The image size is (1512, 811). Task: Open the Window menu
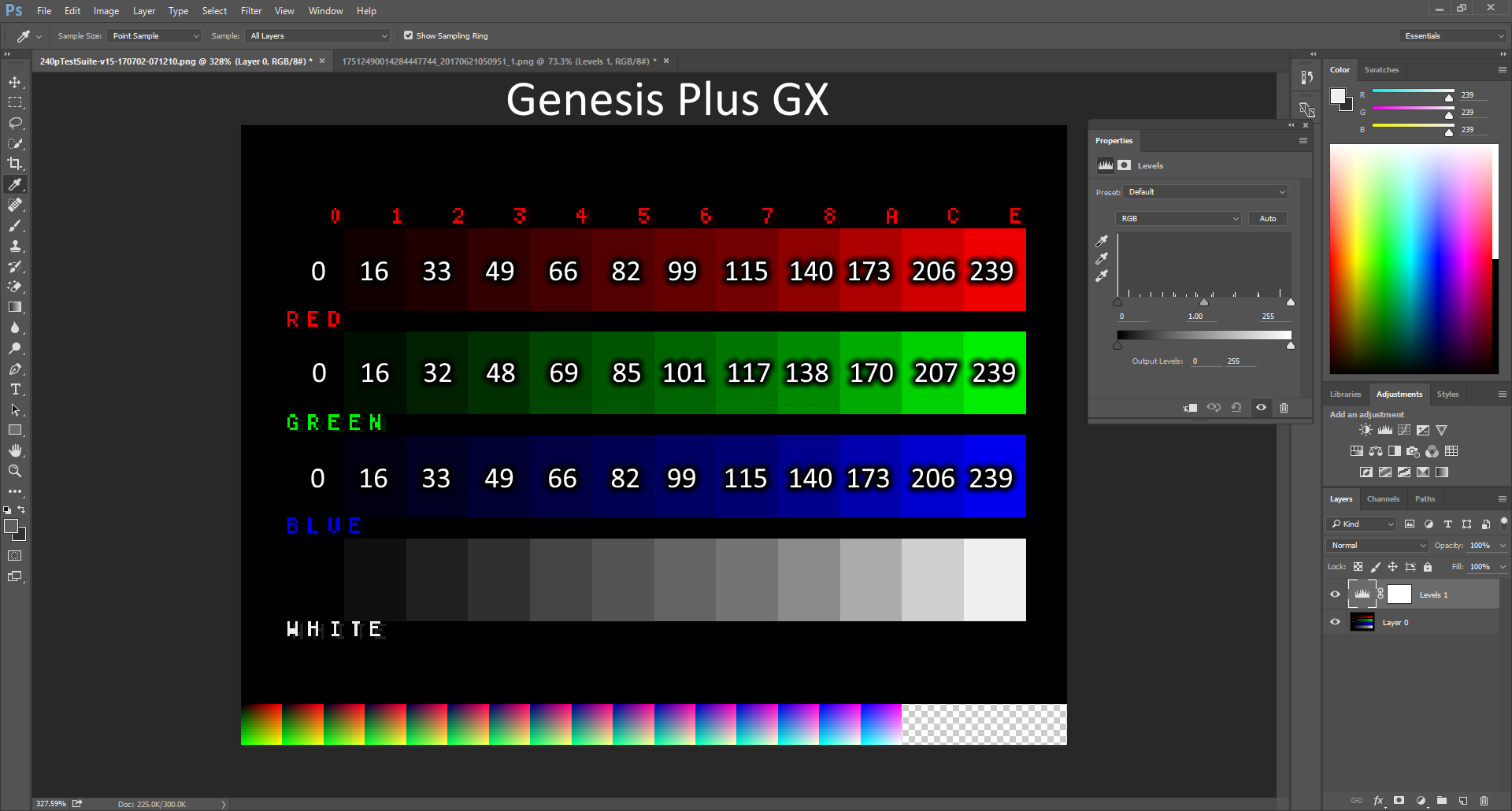326,11
